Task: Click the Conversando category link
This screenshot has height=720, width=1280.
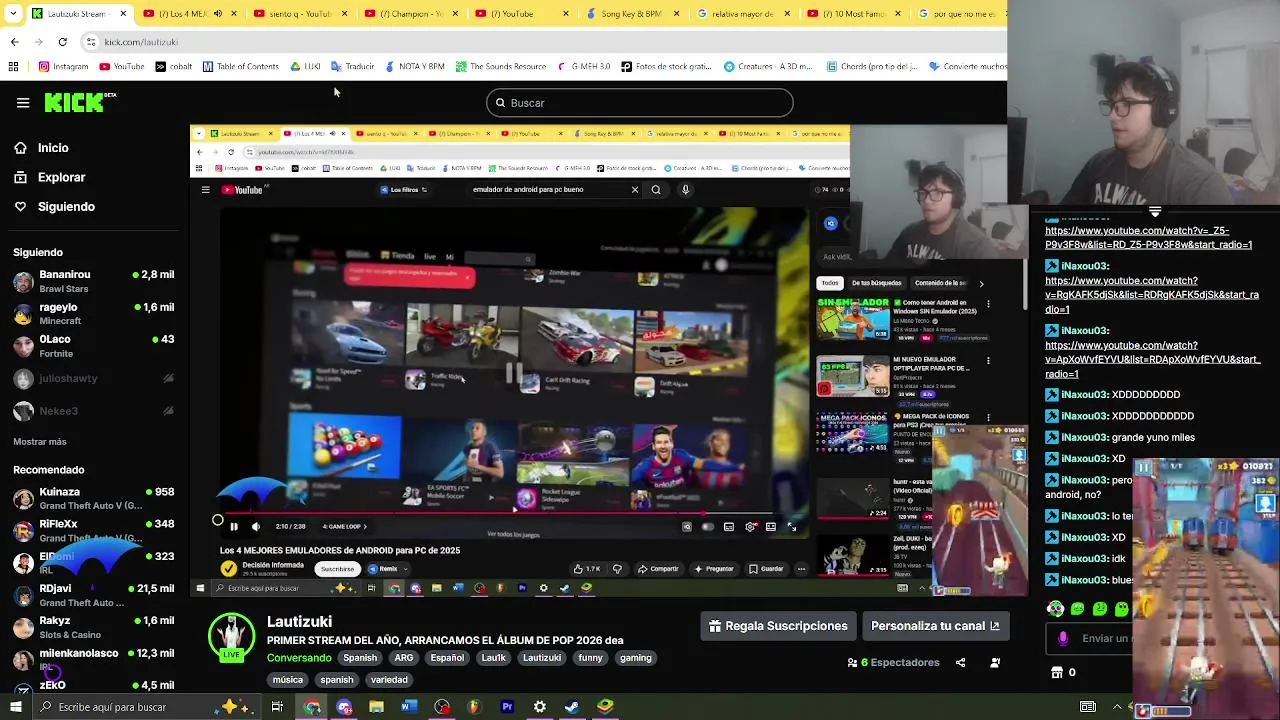Action: 299,658
